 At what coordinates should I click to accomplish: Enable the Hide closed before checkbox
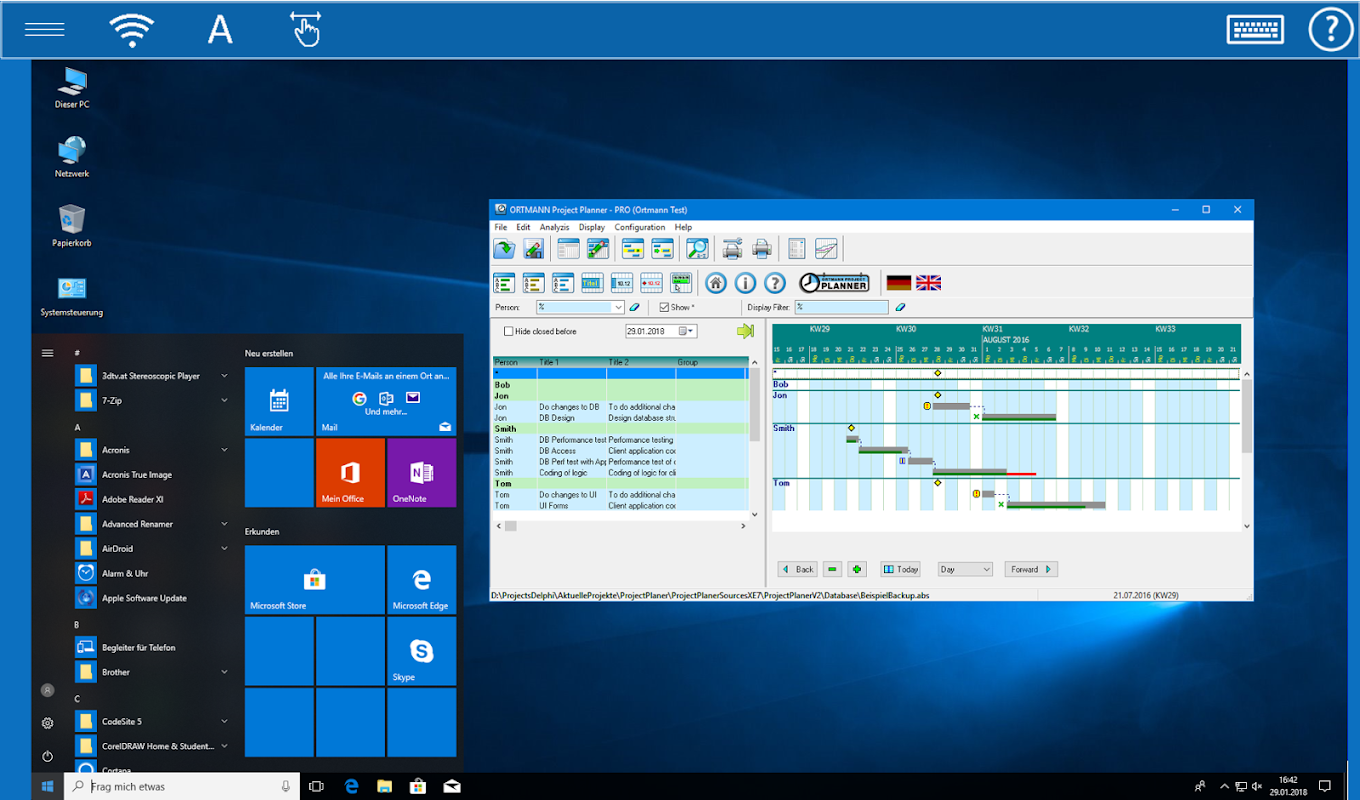pyautogui.click(x=509, y=331)
